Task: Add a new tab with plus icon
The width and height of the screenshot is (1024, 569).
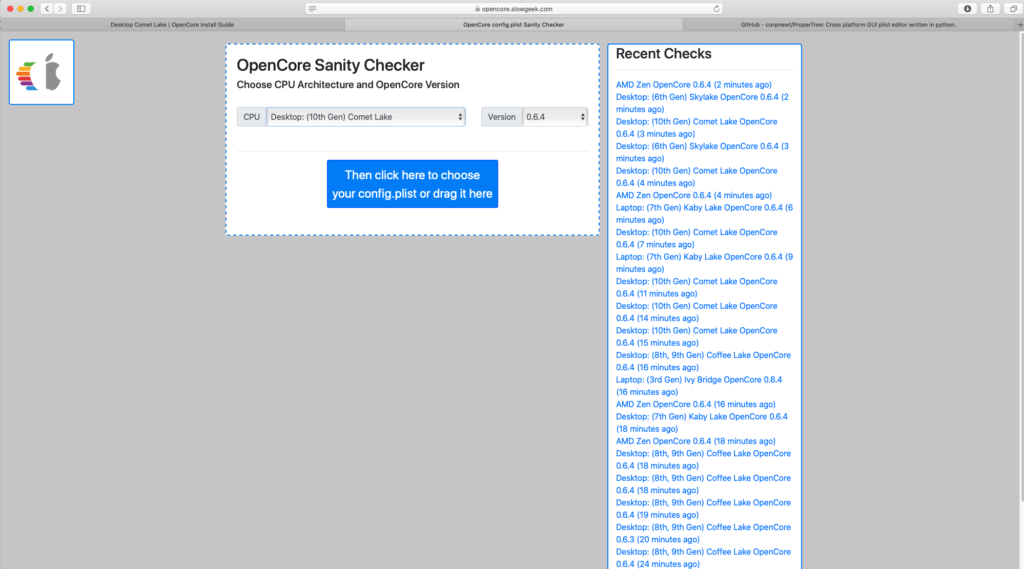Action: coord(1019,25)
